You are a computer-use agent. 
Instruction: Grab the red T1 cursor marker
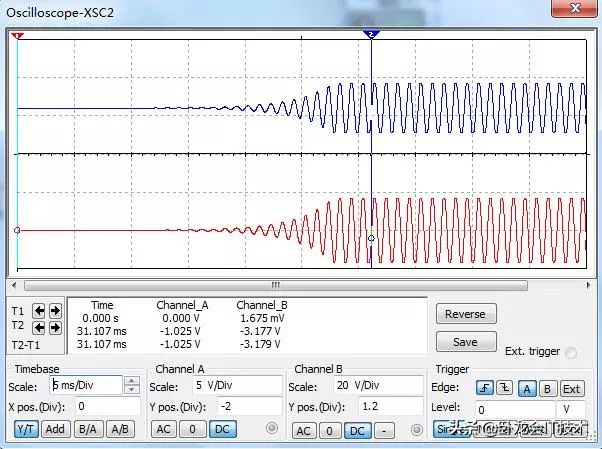[x=17, y=36]
